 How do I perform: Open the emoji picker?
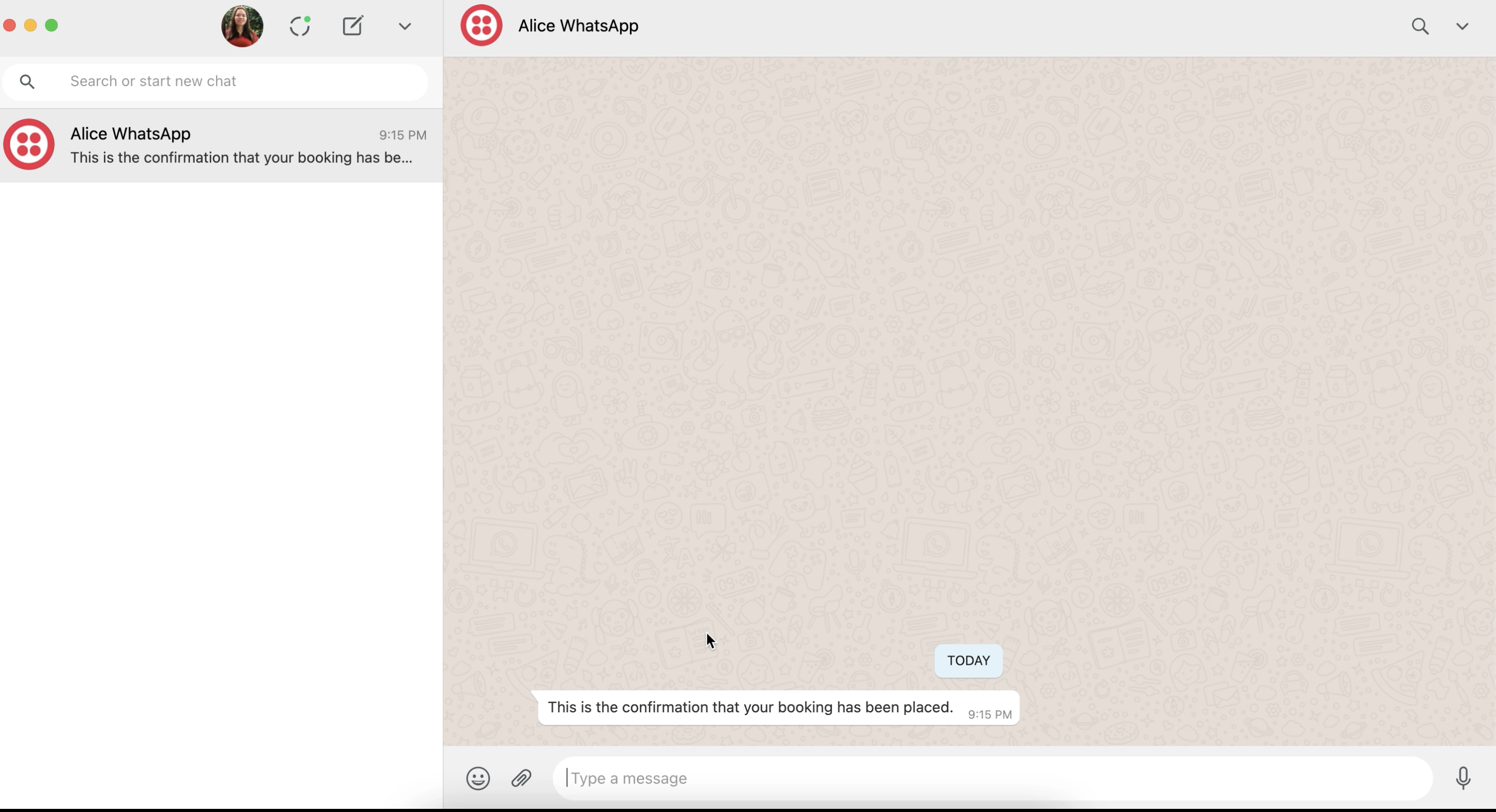(x=478, y=778)
